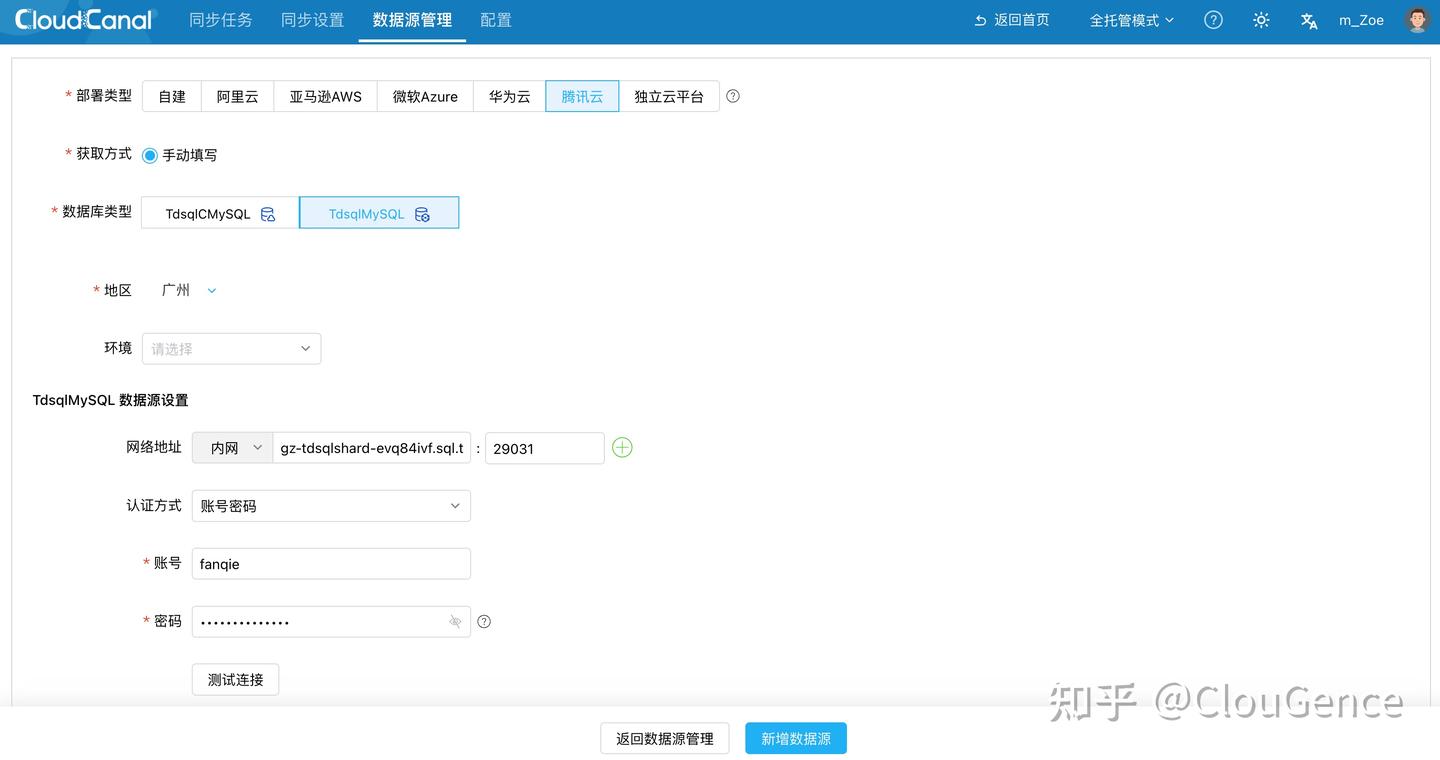The width and height of the screenshot is (1440, 760).
Task: Switch to 配置 tab
Action: click(496, 20)
